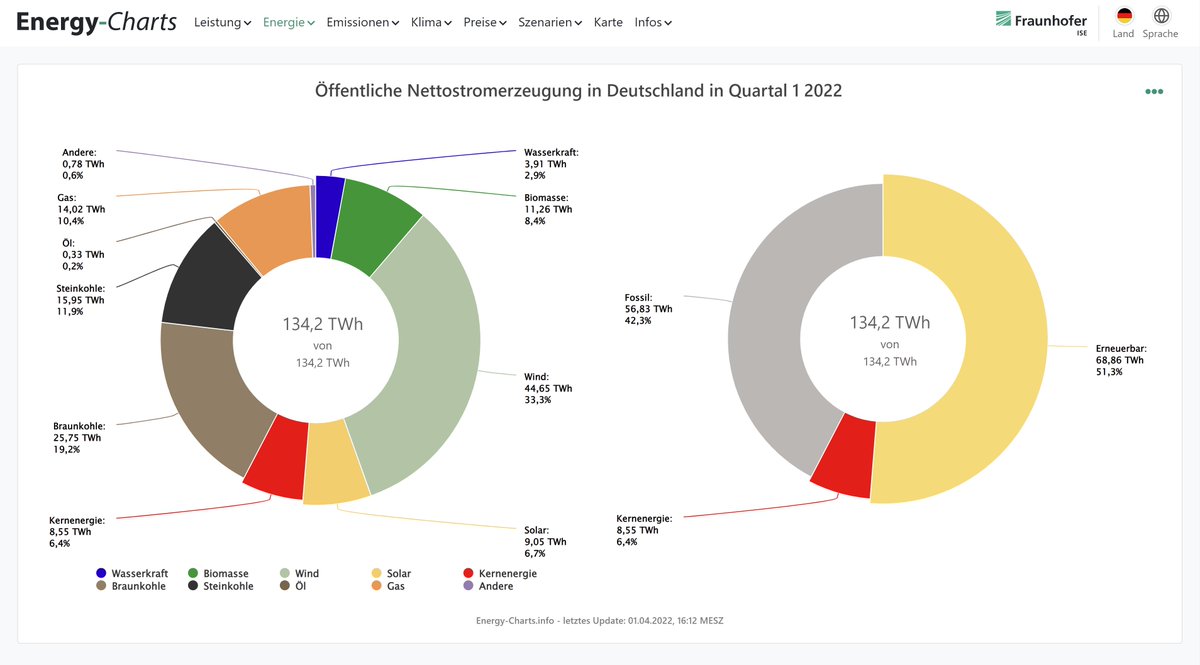Image resolution: width=1200 pixels, height=665 pixels.
Task: Expand the Energie menu
Action: (x=289, y=22)
